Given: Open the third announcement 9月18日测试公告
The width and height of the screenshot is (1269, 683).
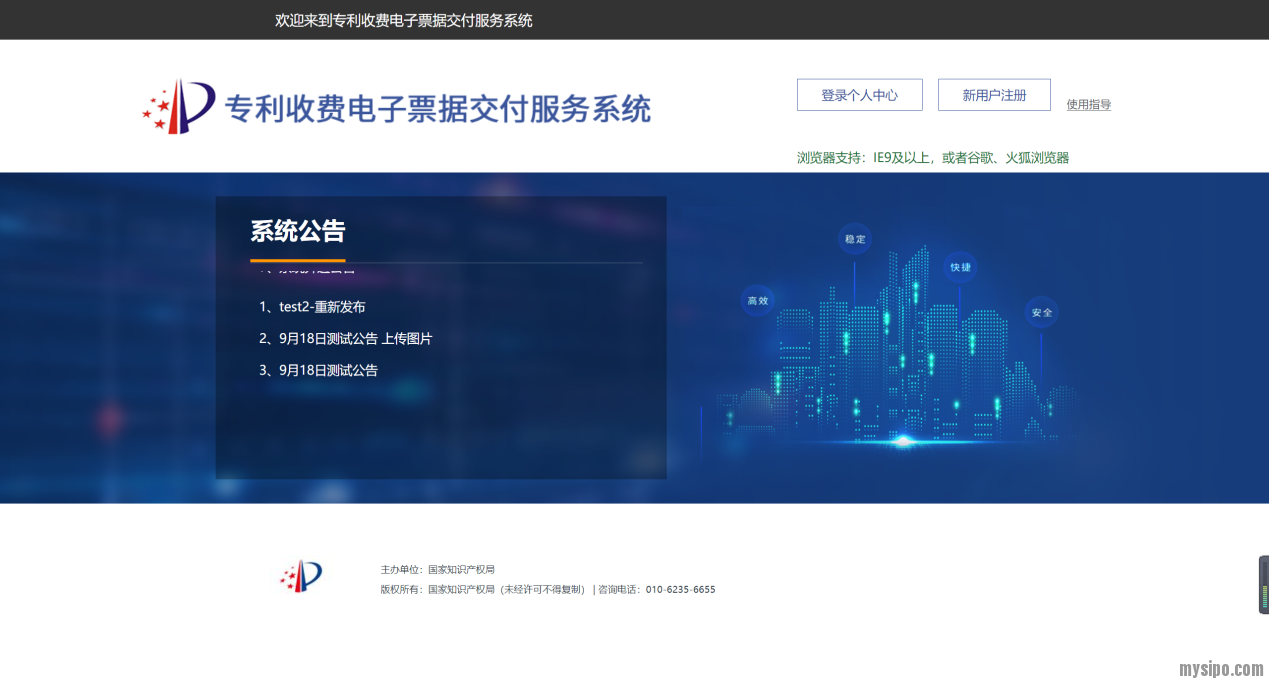Looking at the screenshot, I should [318, 370].
